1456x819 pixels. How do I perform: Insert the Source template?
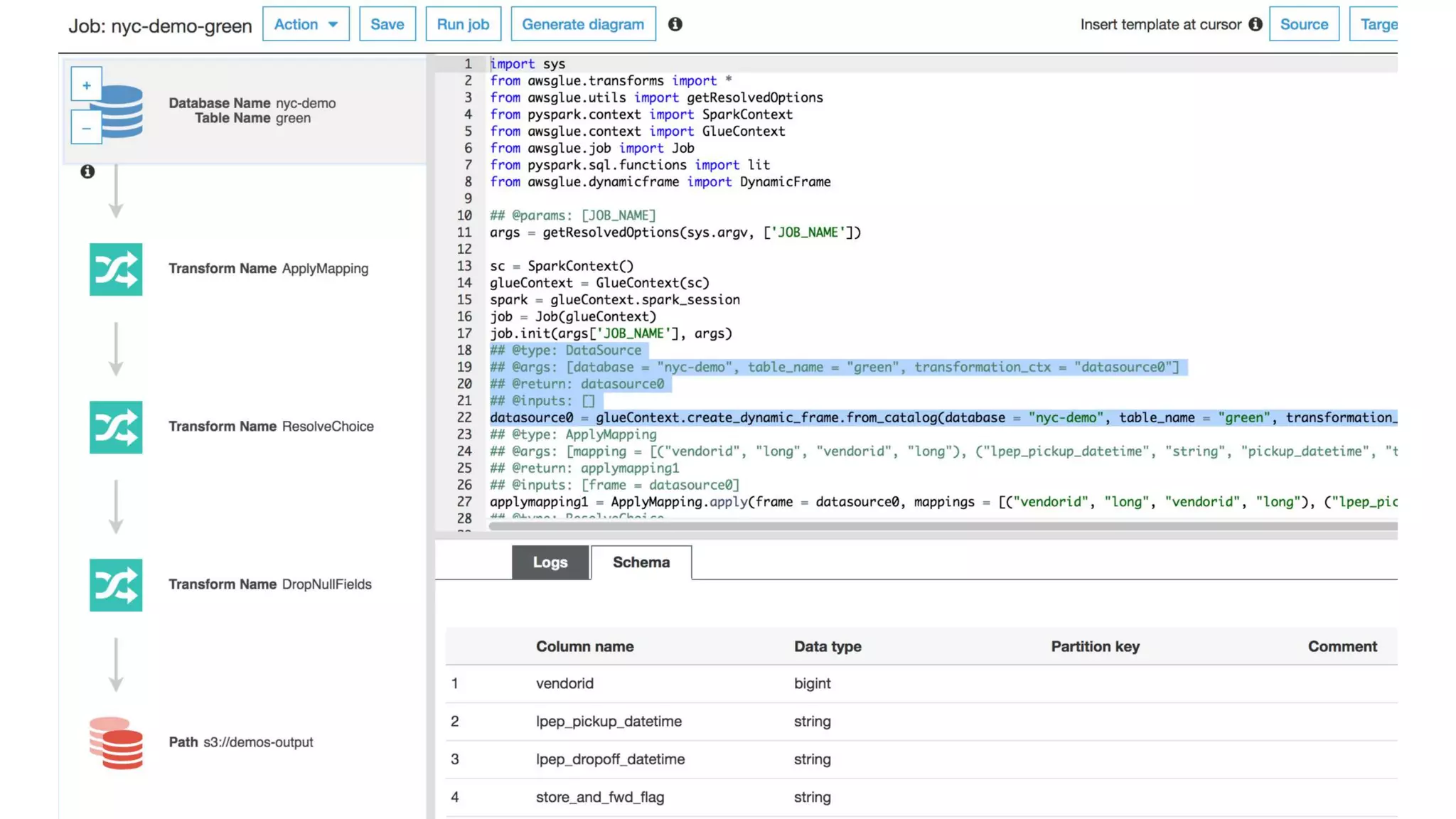click(x=1303, y=24)
